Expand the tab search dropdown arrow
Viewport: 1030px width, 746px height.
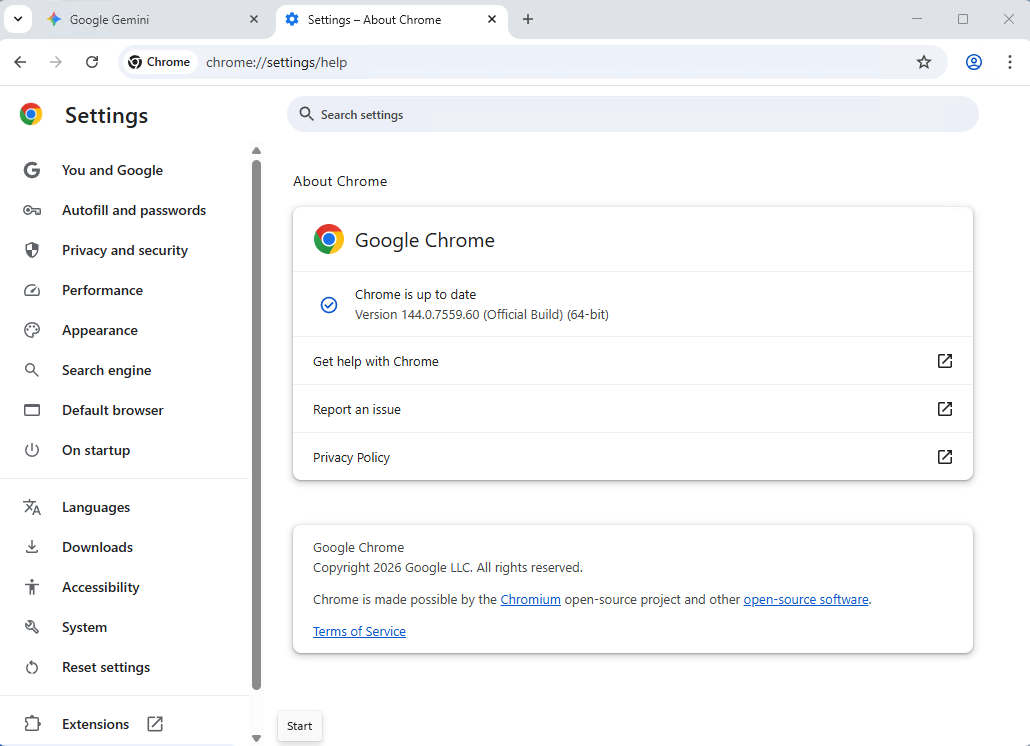pyautogui.click(x=18, y=19)
